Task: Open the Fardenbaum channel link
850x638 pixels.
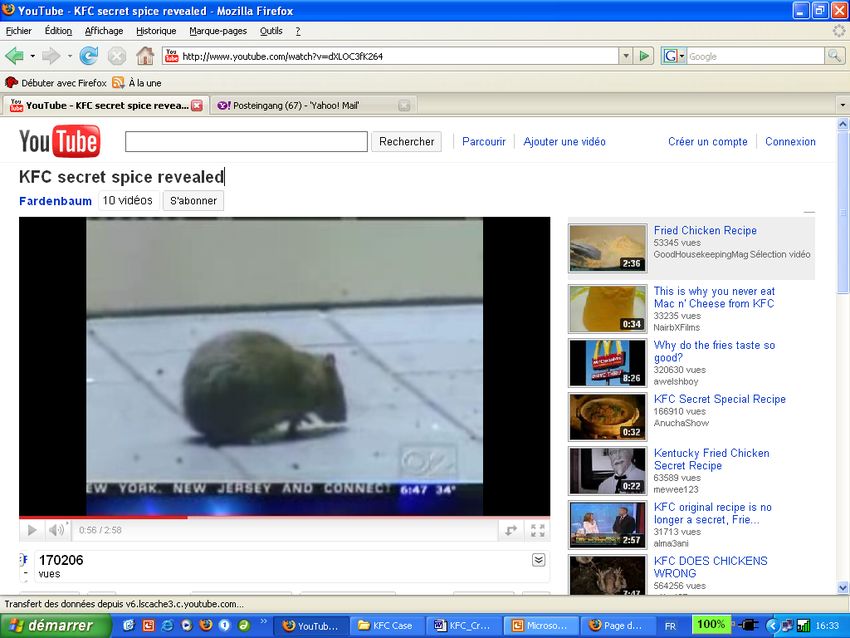Action: [55, 201]
